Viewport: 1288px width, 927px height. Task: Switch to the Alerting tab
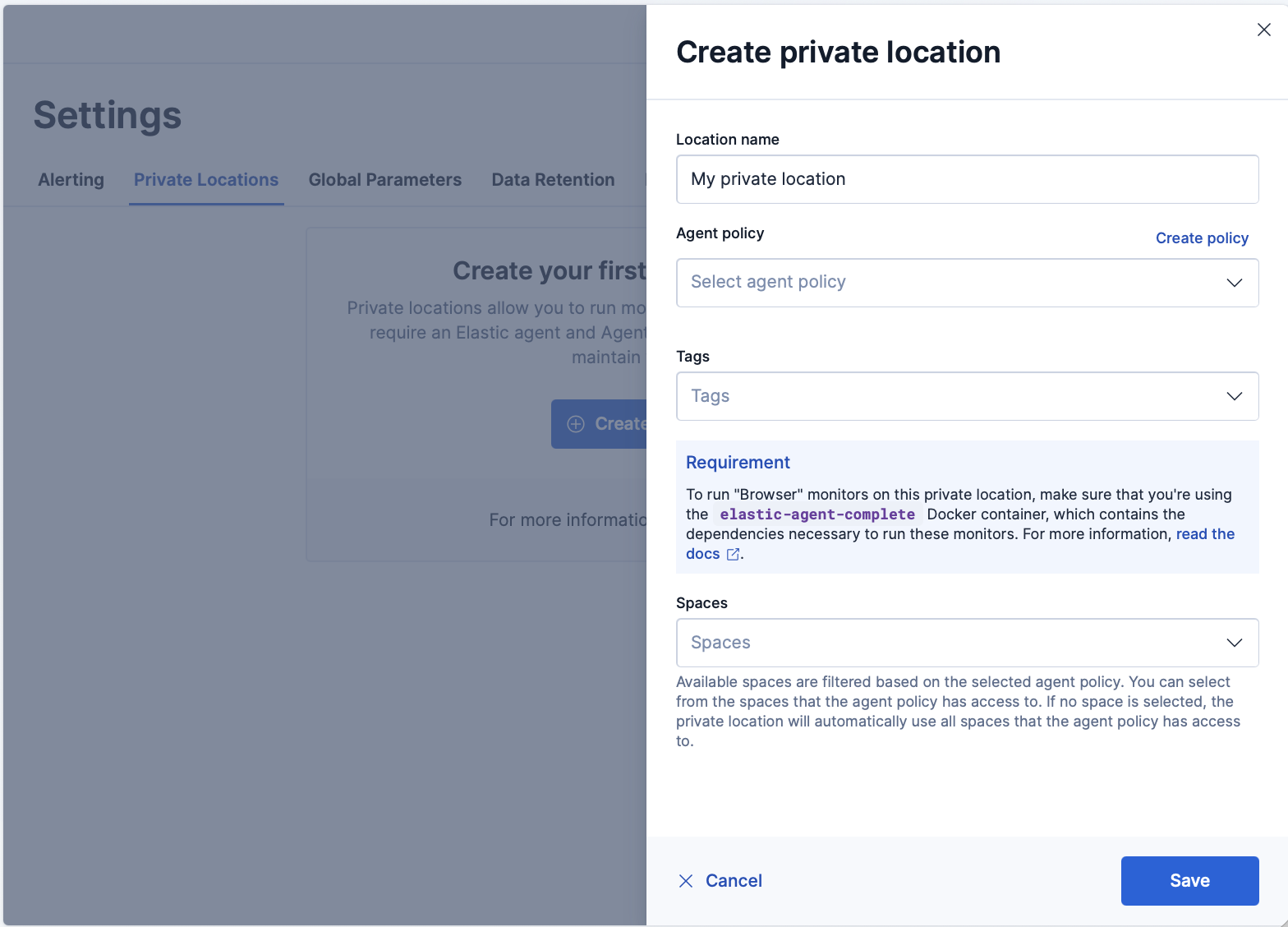click(71, 179)
